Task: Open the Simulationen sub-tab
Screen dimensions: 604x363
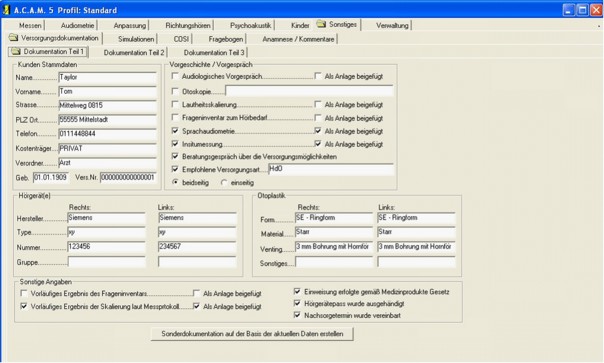Action: point(136,39)
